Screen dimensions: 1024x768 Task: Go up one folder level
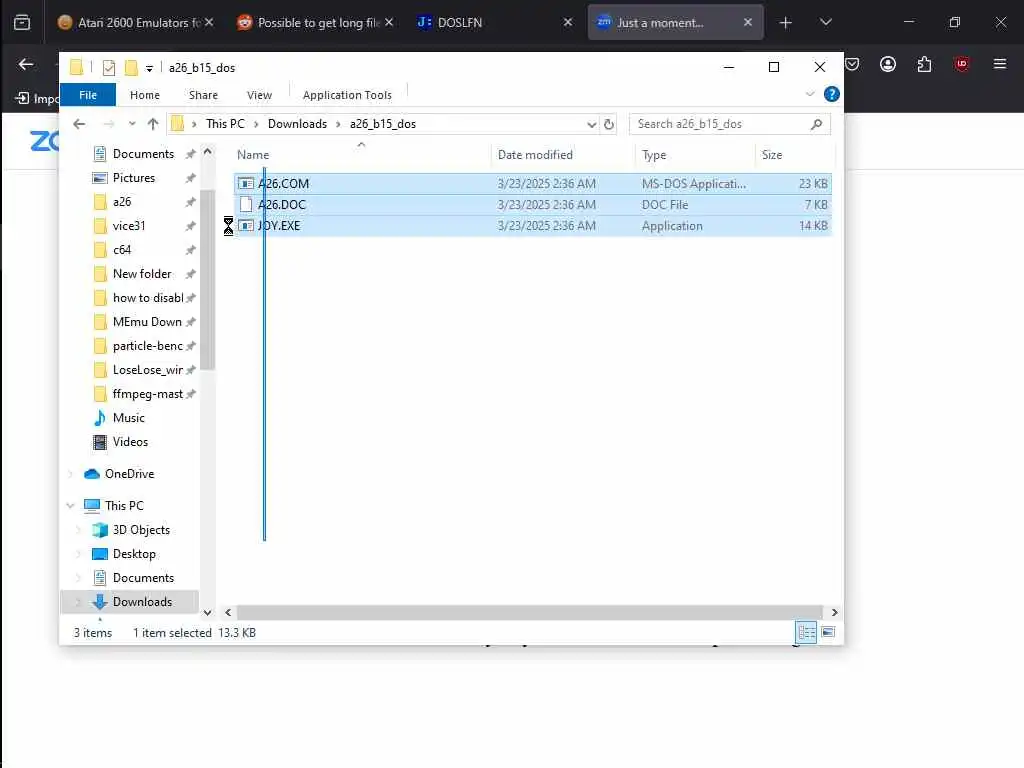tap(153, 124)
